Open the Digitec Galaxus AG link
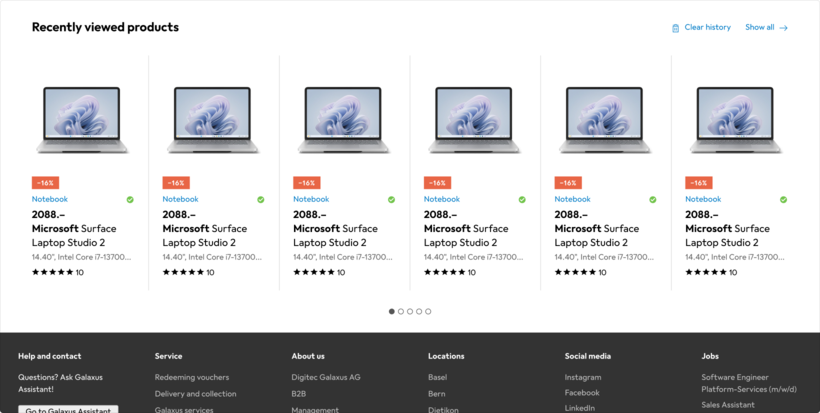 coord(326,377)
